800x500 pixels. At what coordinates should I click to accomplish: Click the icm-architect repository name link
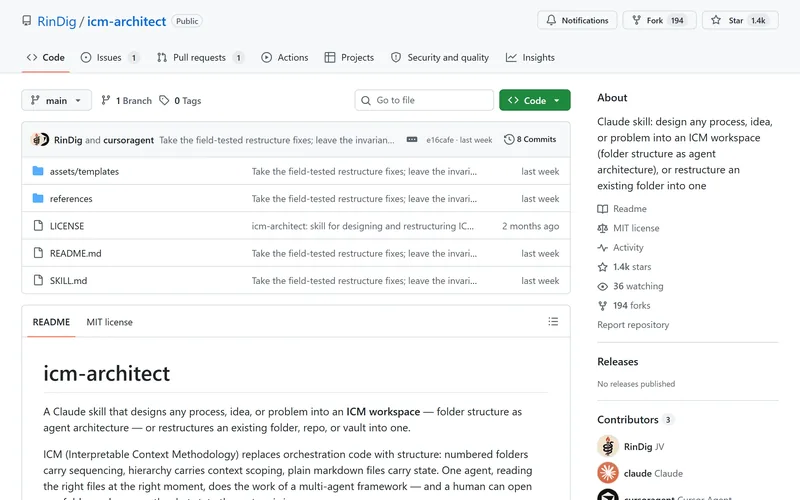(x=127, y=21)
